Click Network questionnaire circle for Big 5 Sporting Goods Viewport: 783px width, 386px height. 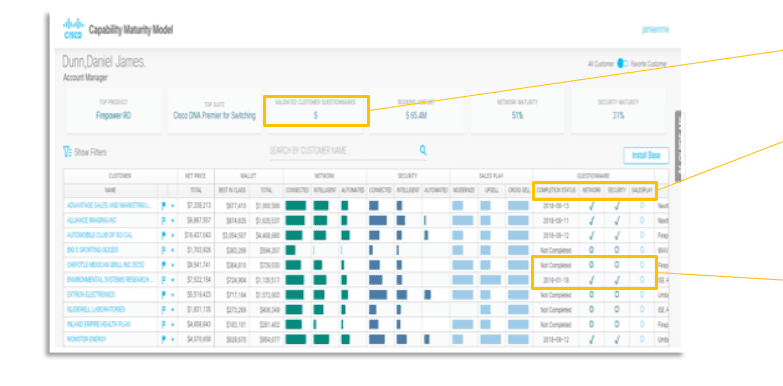pos(591,249)
